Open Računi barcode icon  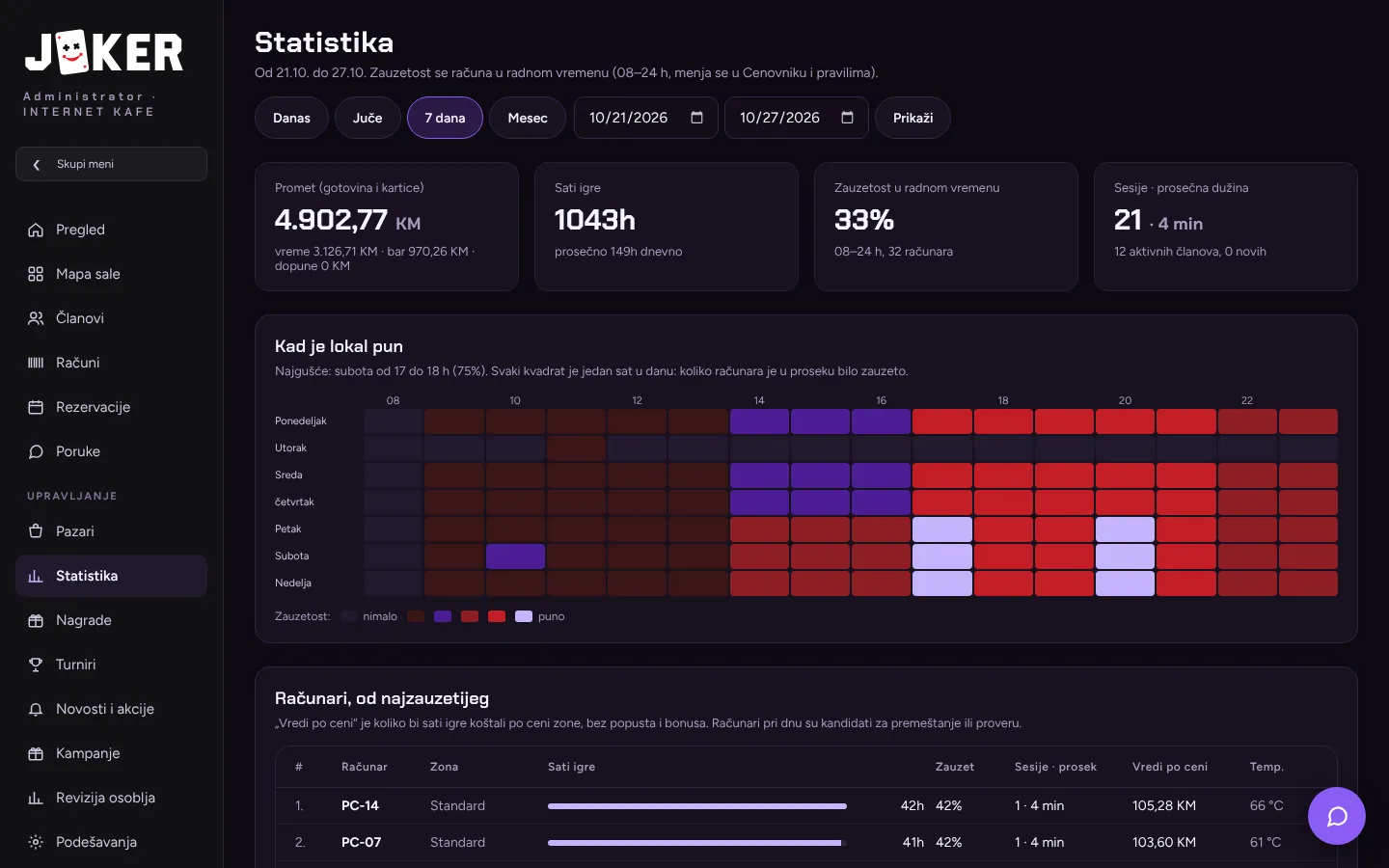(36, 363)
